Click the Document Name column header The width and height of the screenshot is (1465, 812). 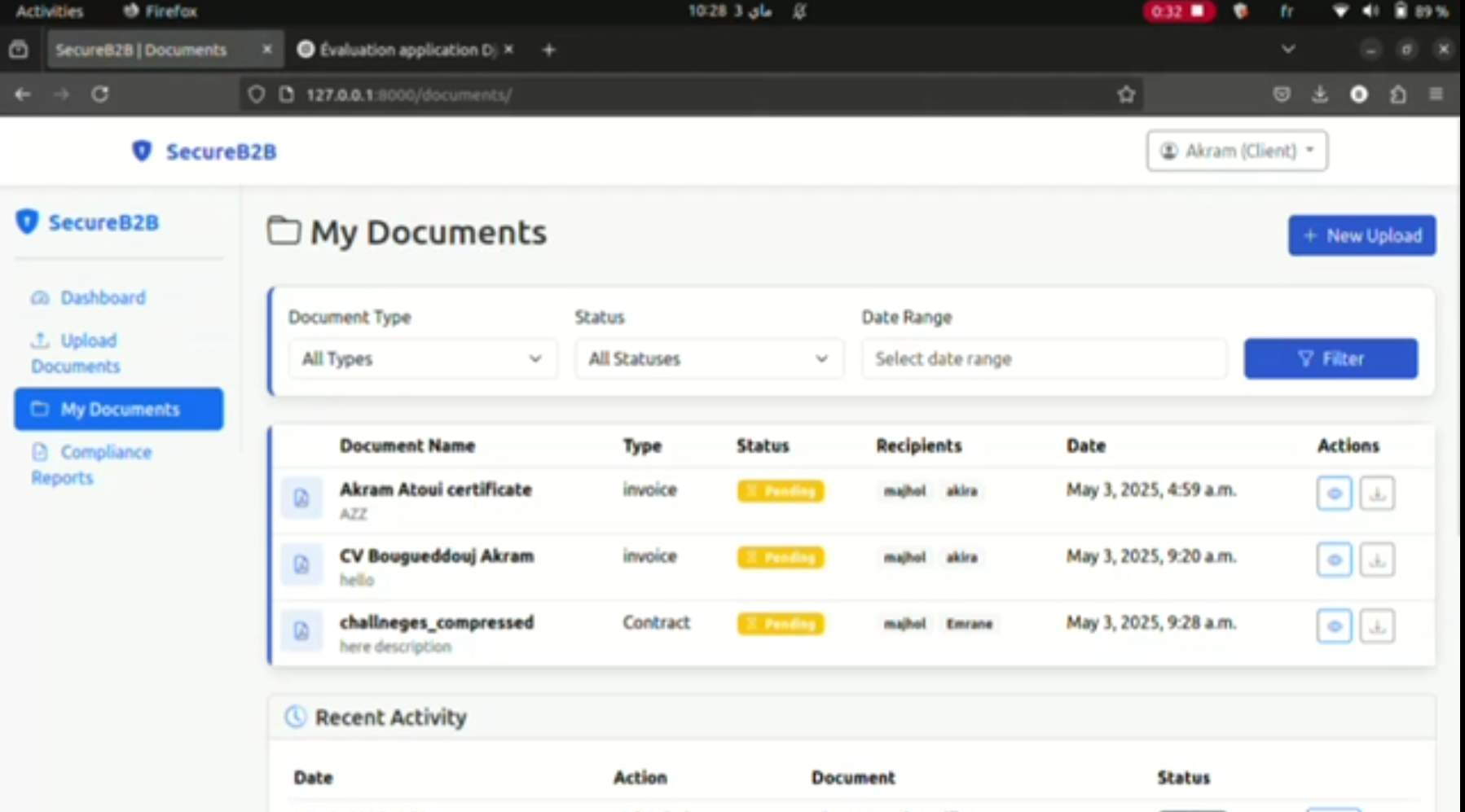click(x=407, y=446)
